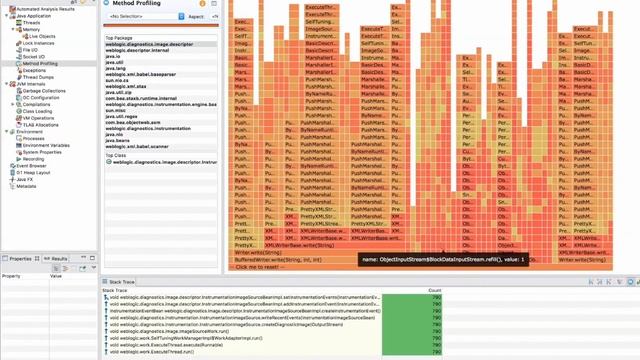640x360 pixels.
Task: Select ExecuteThread.execute(Runnable) stack frame
Action: point(243,345)
